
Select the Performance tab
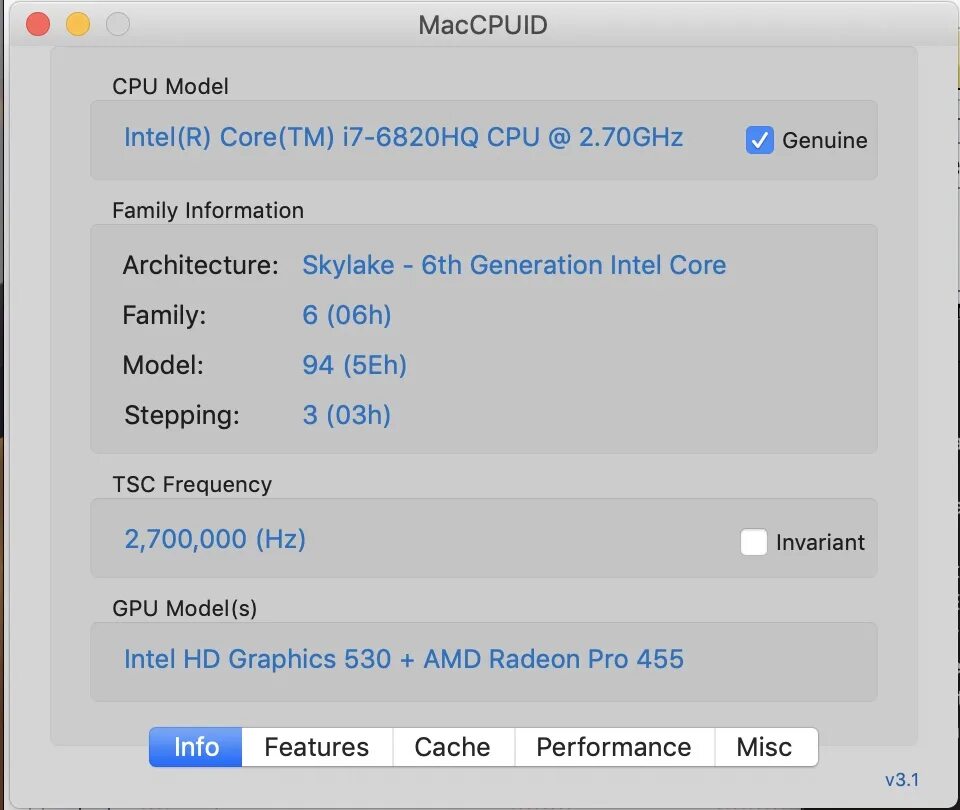point(614,747)
